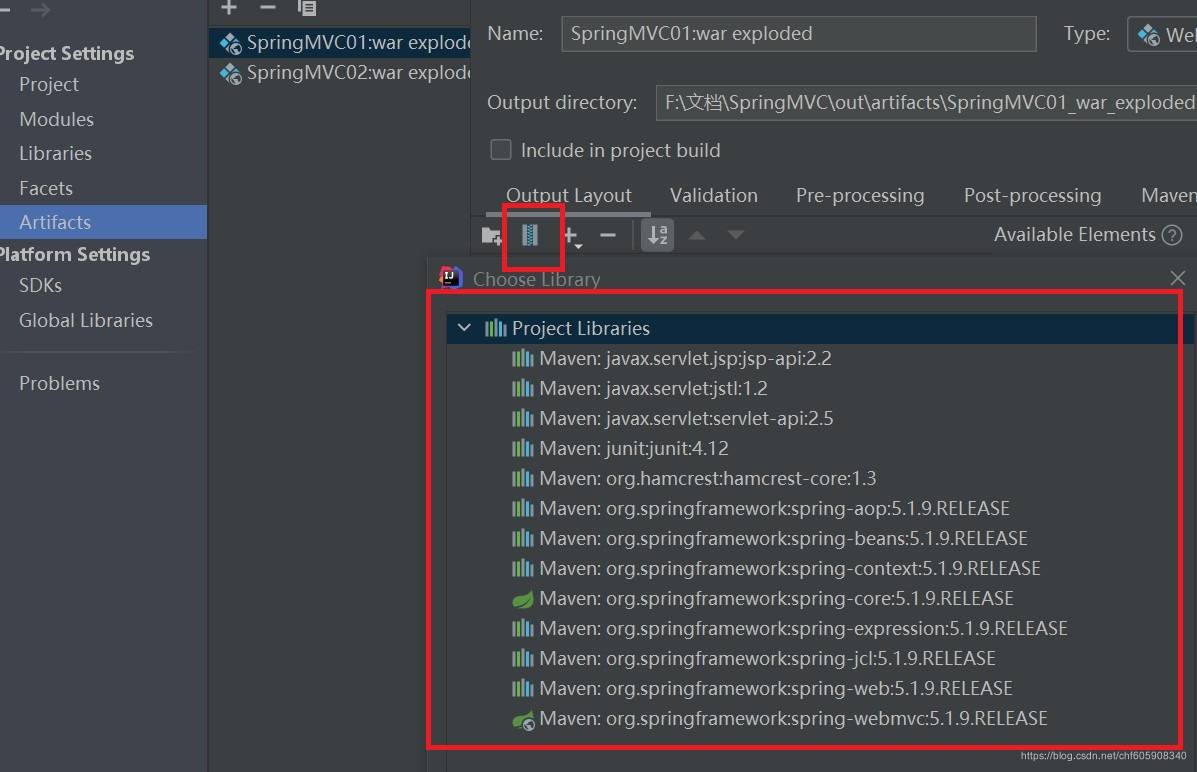The height and width of the screenshot is (772, 1197).
Task: Click the hamcrest-core library bars icon
Action: point(523,478)
